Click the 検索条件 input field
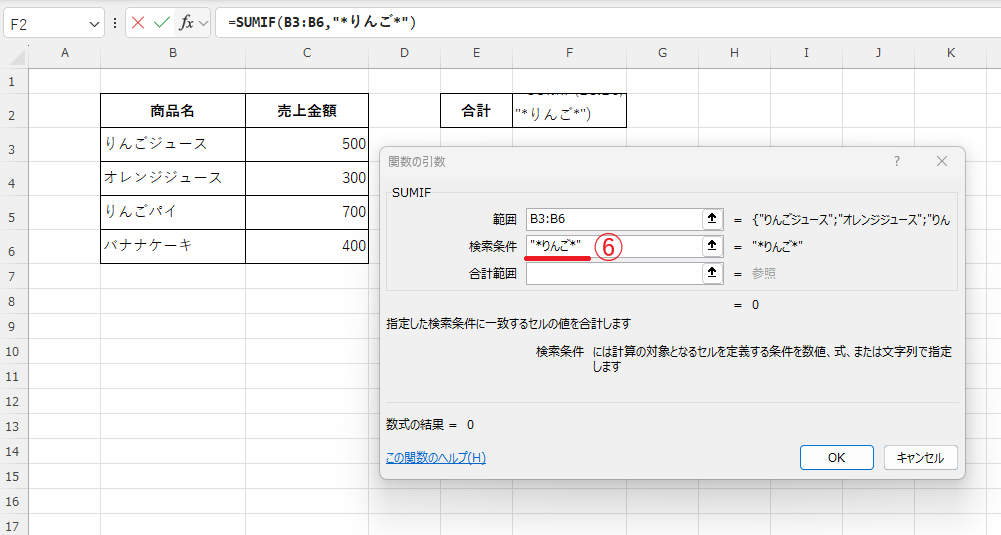This screenshot has height=535, width=1001. [614, 246]
